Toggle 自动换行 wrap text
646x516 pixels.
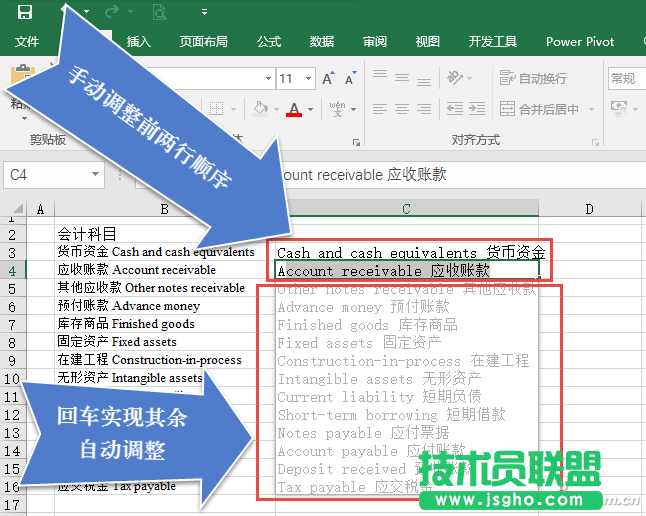533,79
